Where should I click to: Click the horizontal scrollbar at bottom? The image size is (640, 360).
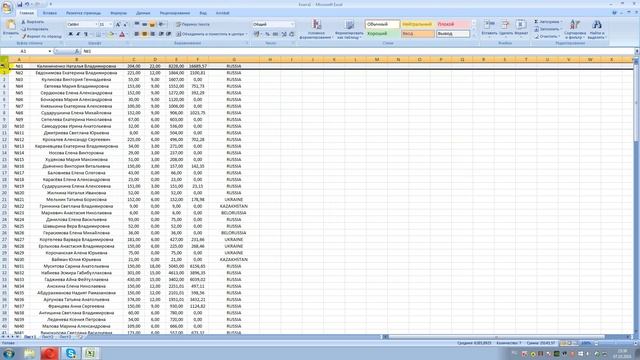tap(506, 337)
